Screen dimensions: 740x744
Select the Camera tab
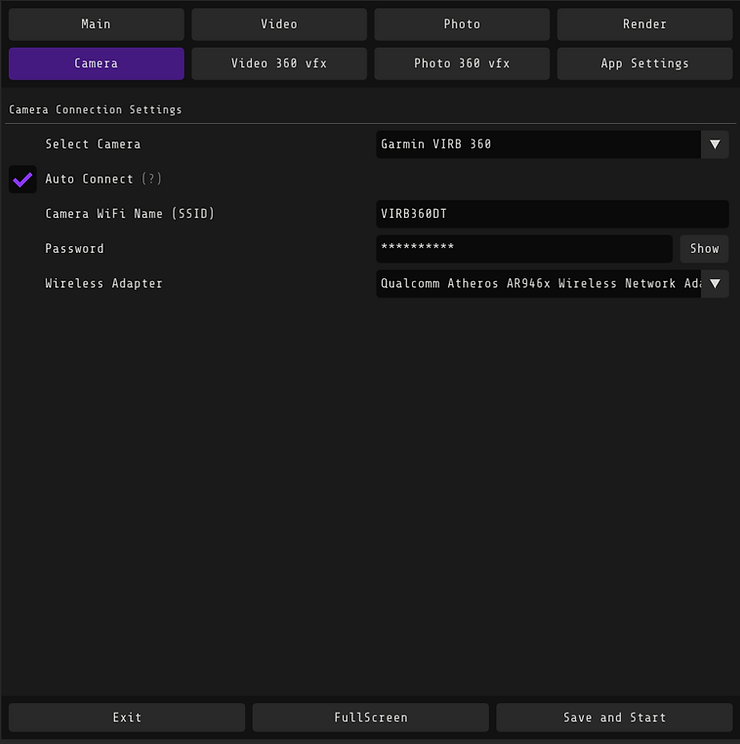click(96, 64)
